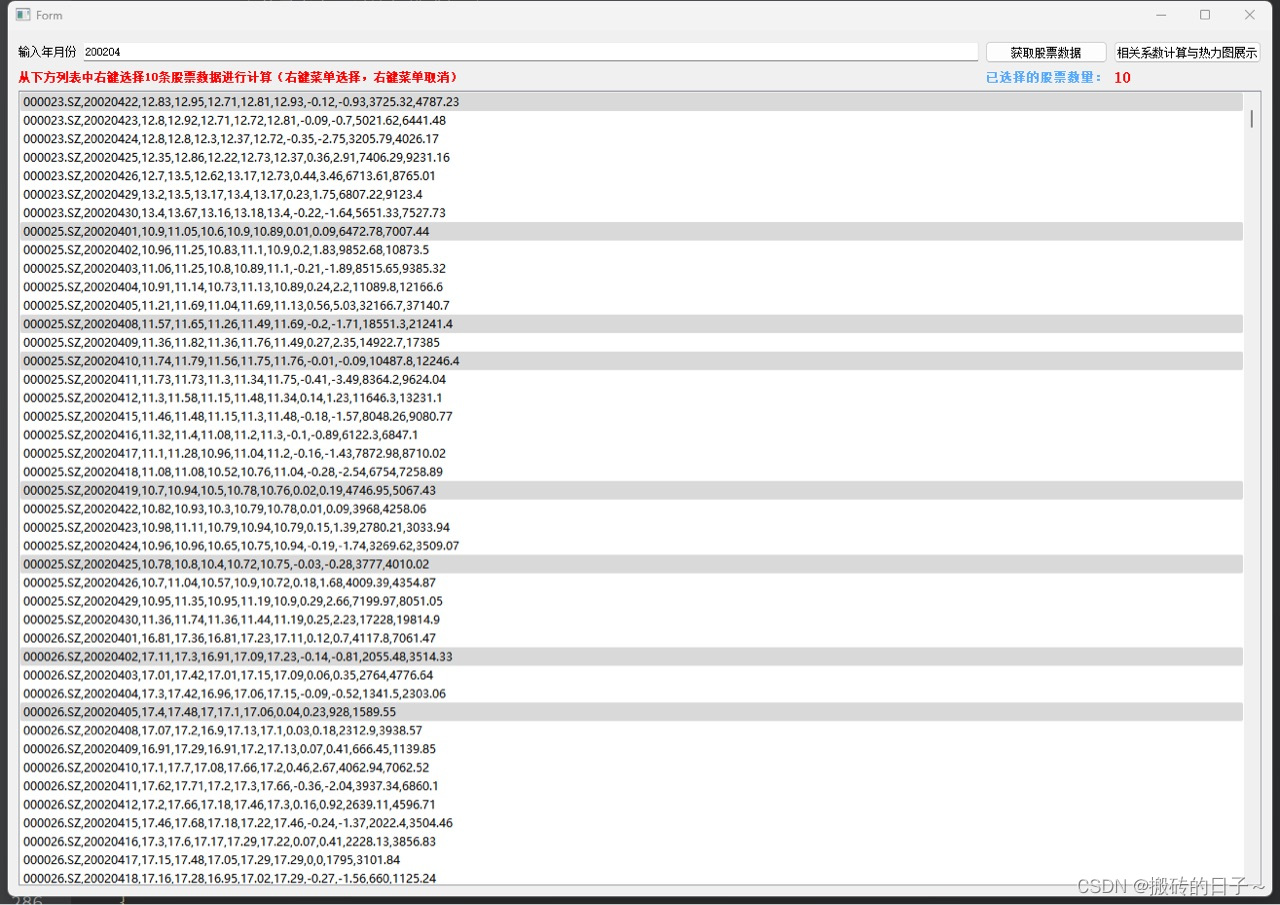Image resolution: width=1280 pixels, height=905 pixels.
Task: Select row 000025.SZ,20020430
Action: point(631,620)
